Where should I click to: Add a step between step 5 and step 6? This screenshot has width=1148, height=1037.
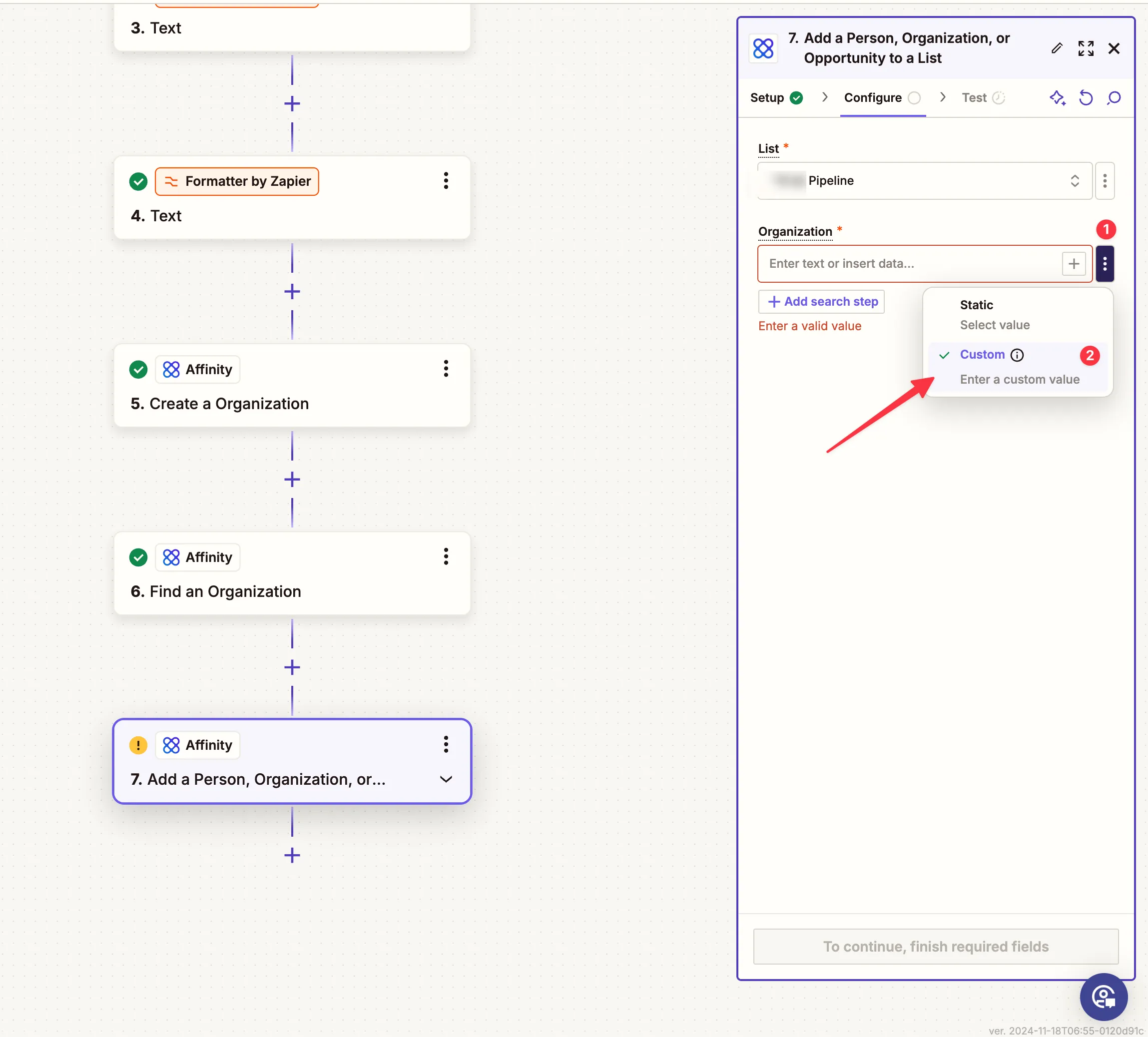point(292,480)
